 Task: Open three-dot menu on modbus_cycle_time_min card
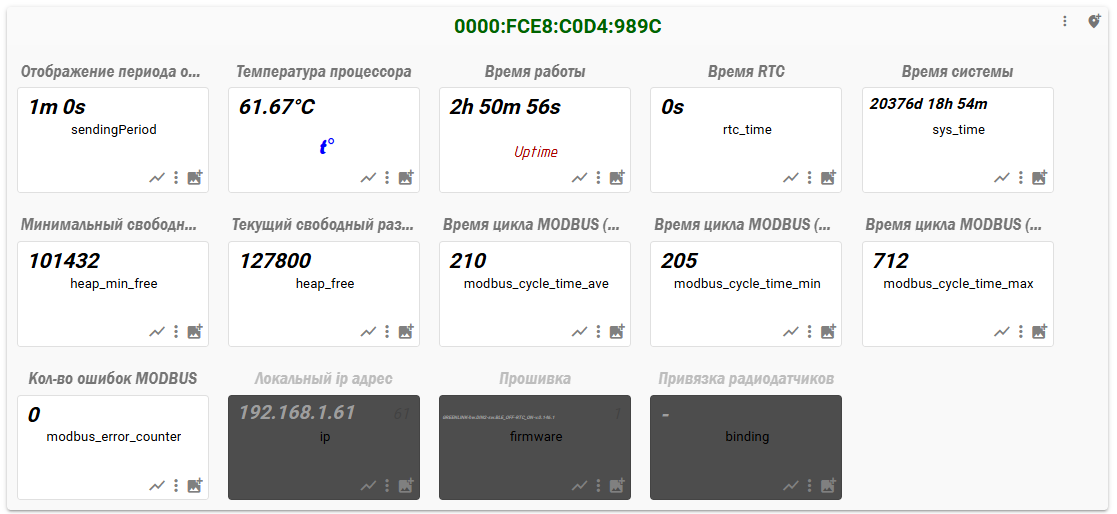tap(810, 332)
